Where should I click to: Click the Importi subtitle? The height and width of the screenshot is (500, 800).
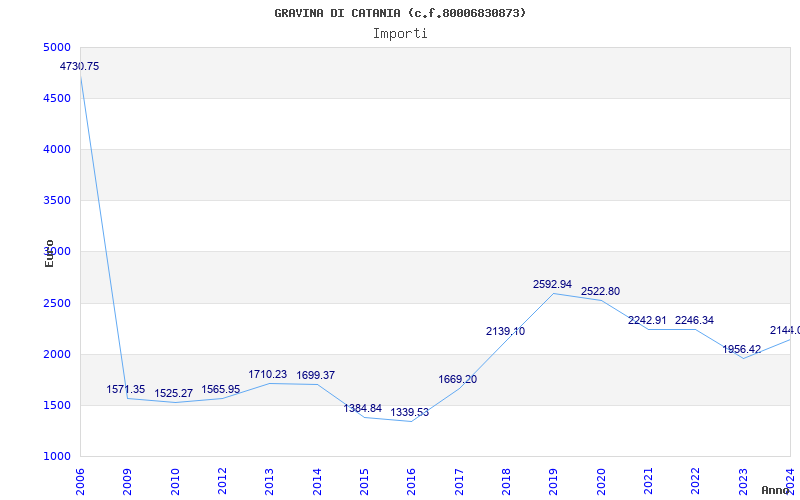point(400,34)
